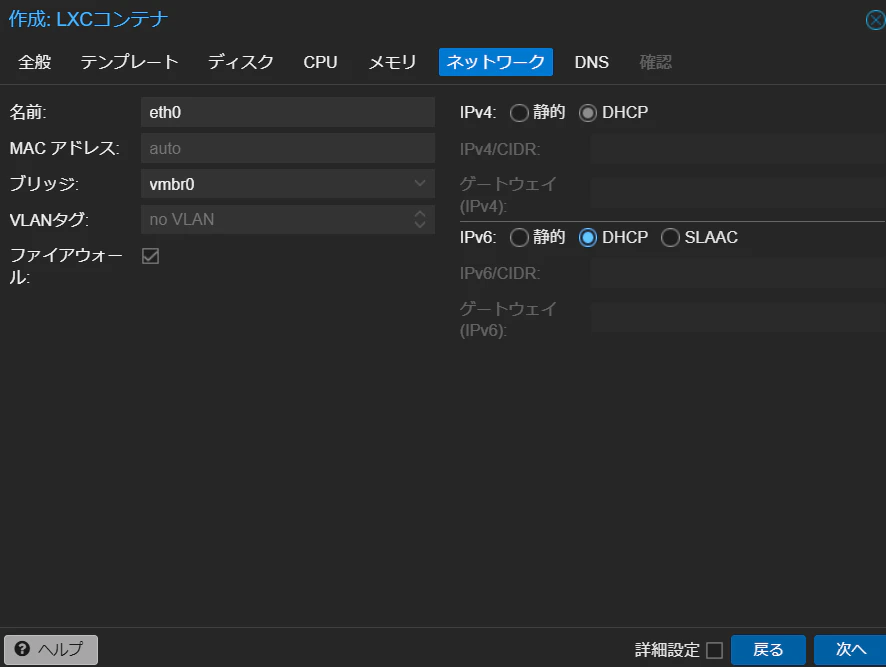Close the LXC container creation dialog
This screenshot has height=667, width=886.
[x=875, y=20]
